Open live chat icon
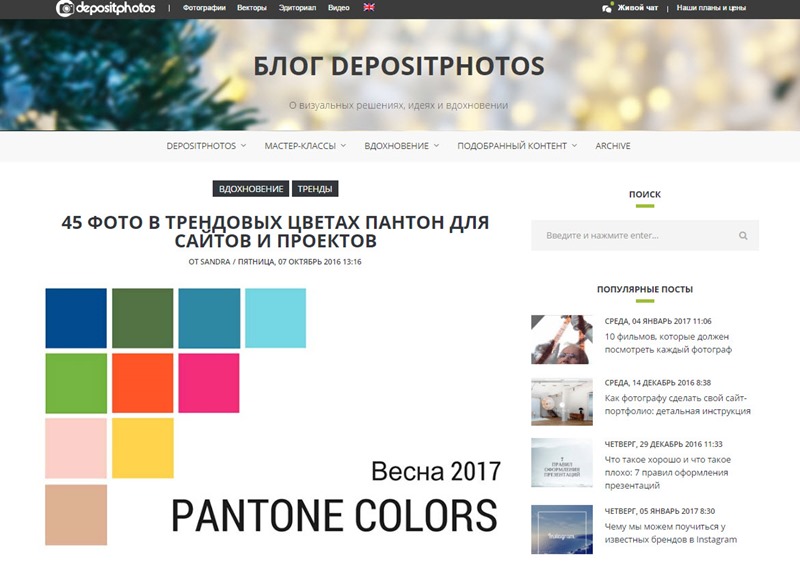This screenshot has width=800, height=561. point(607,8)
